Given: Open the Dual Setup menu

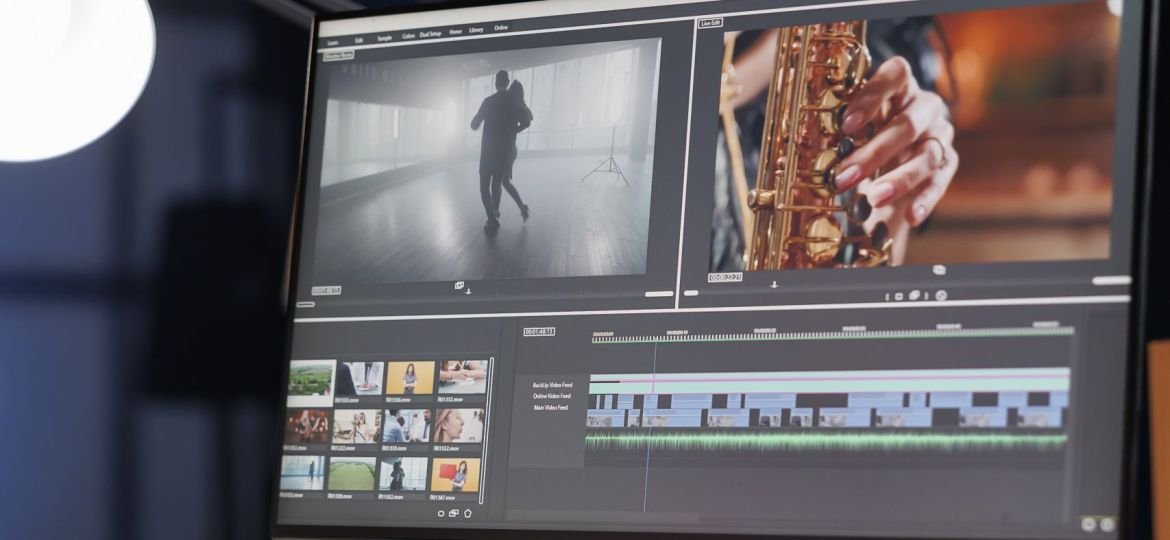Looking at the screenshot, I should pyautogui.click(x=431, y=34).
